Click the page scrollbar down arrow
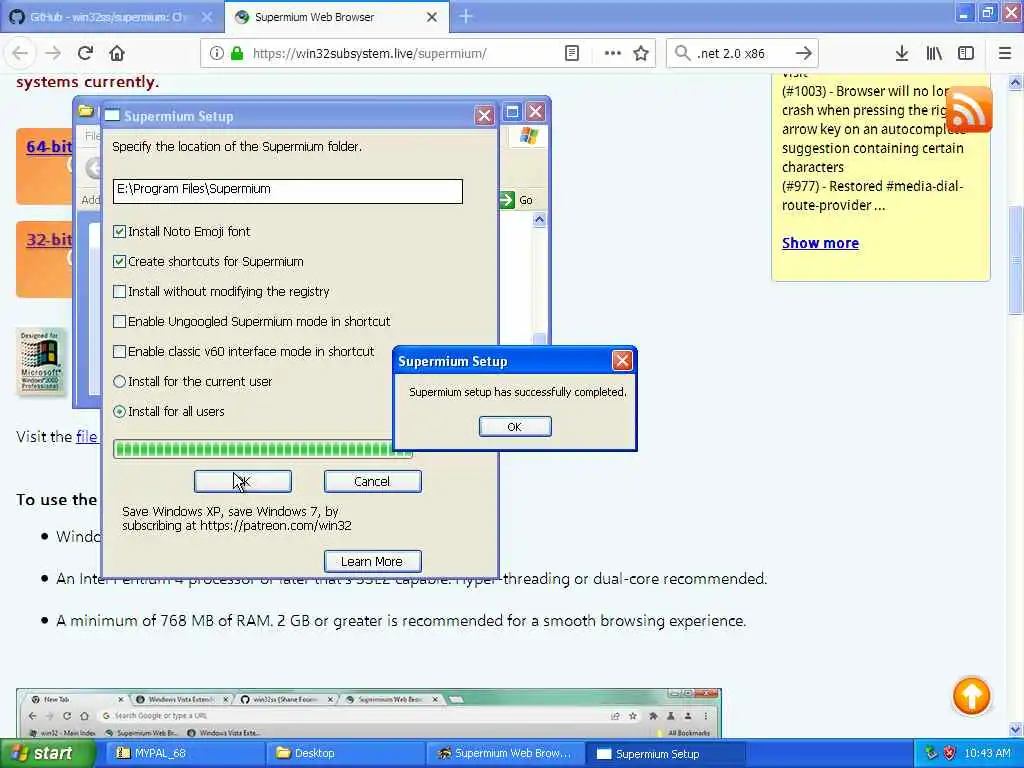 [1016, 729]
